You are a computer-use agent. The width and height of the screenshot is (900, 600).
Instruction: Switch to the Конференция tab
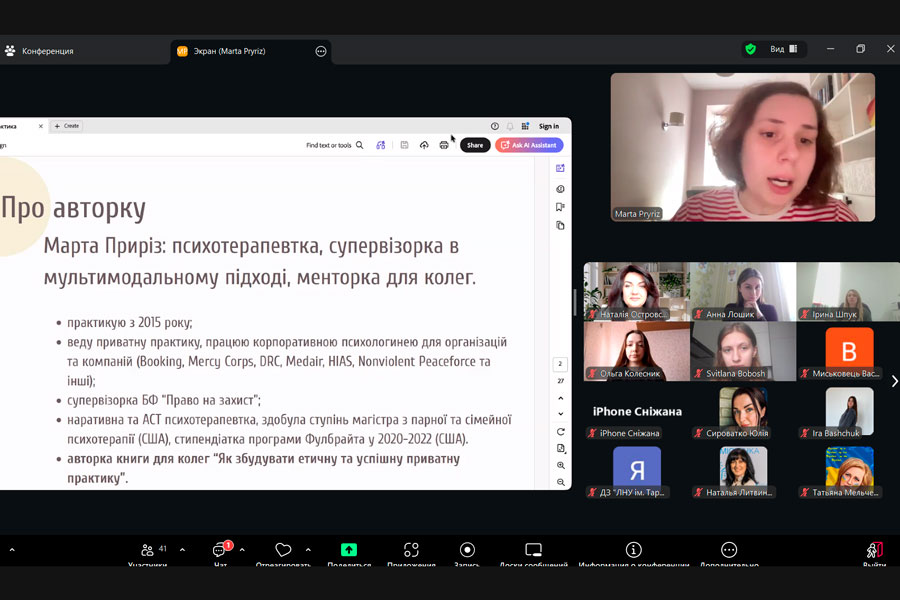click(x=47, y=51)
